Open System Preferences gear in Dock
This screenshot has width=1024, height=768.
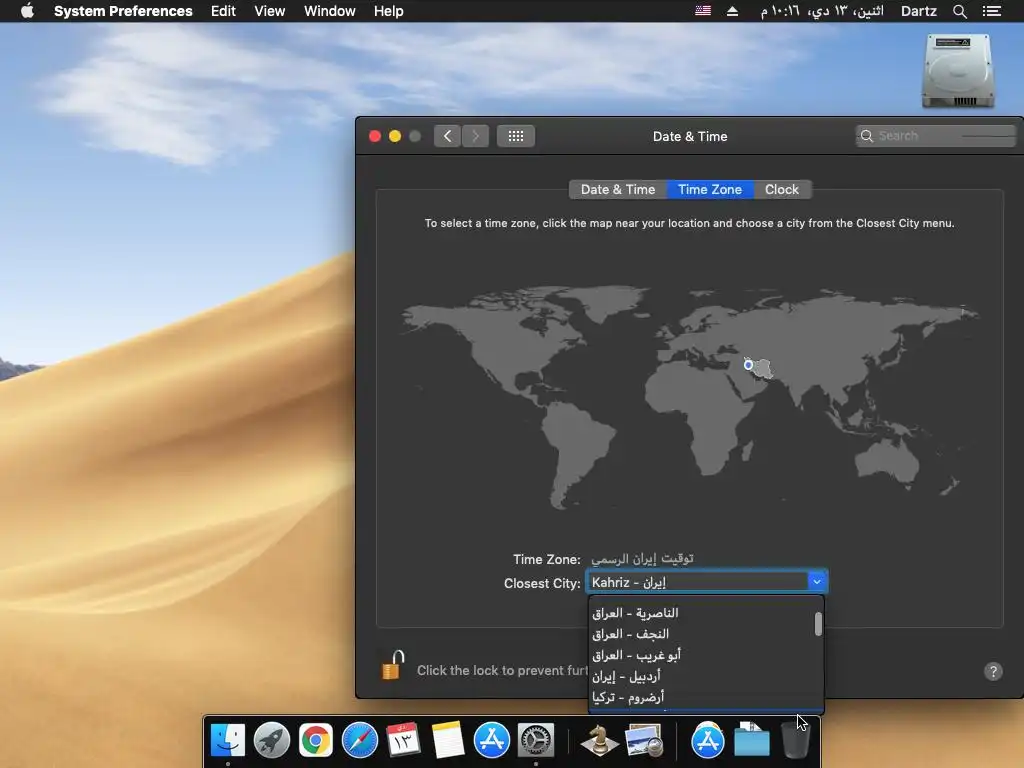click(536, 740)
